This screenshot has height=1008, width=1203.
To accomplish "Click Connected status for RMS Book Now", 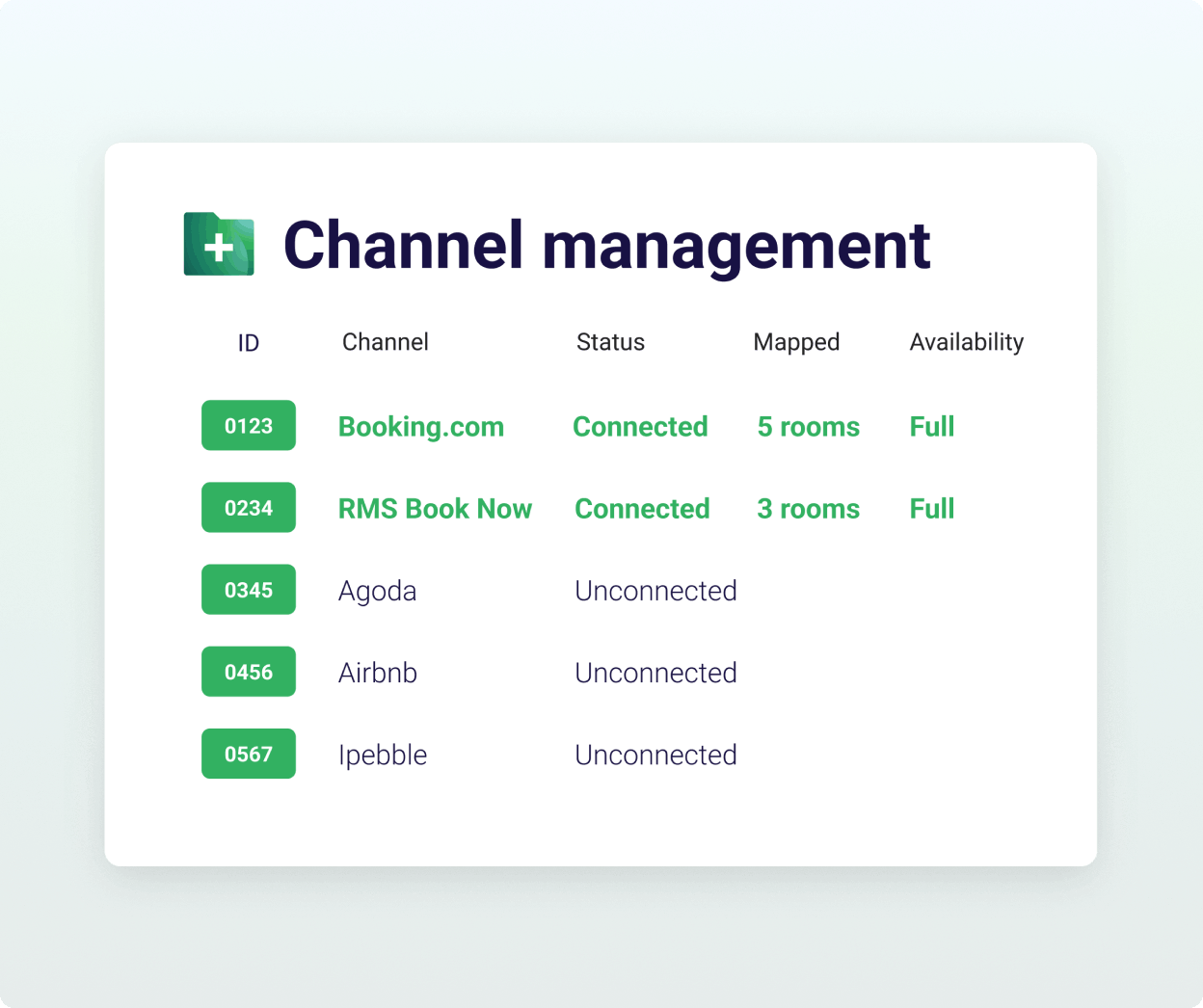I will click(x=642, y=509).
